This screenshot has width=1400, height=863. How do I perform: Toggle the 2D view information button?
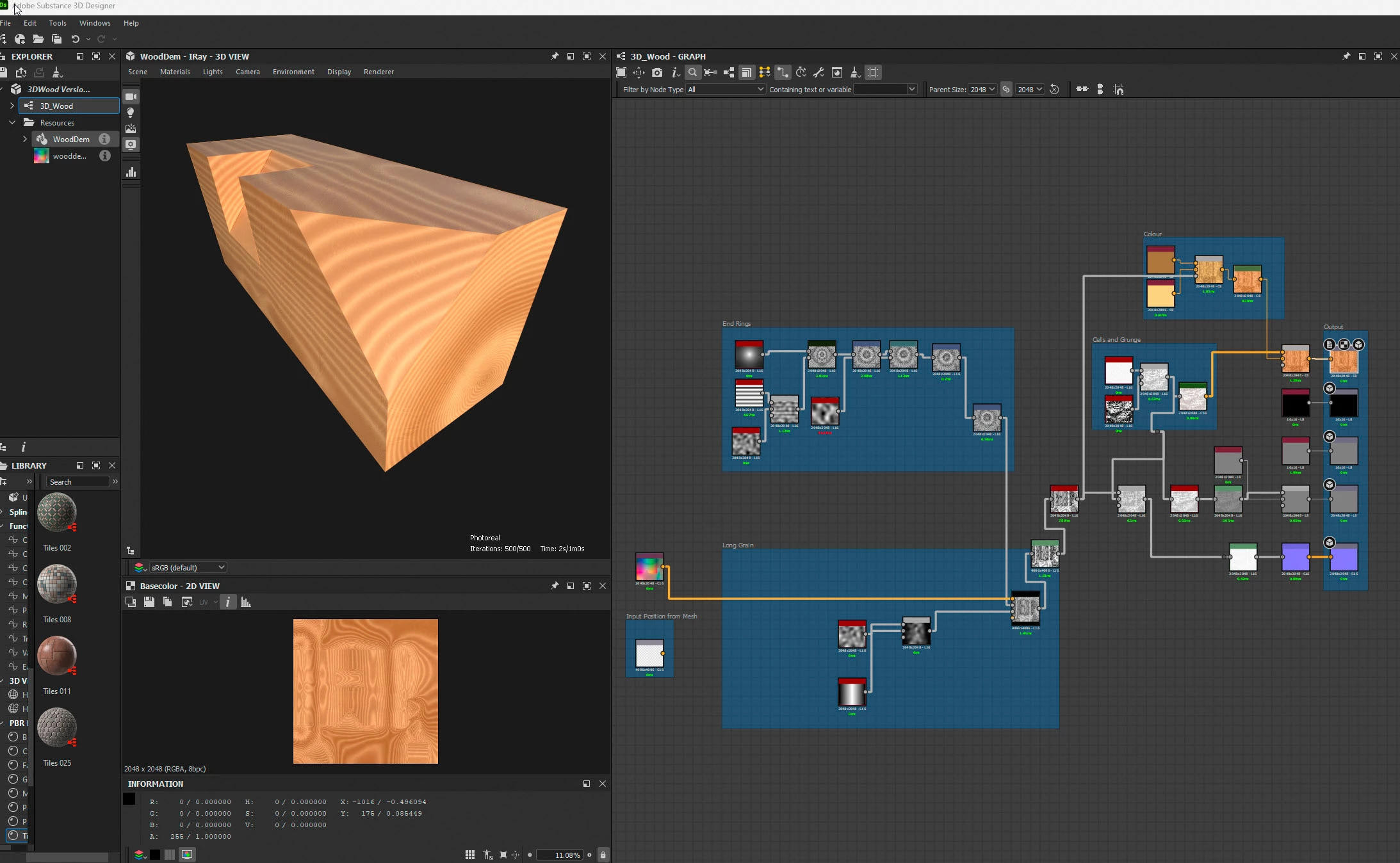(228, 602)
